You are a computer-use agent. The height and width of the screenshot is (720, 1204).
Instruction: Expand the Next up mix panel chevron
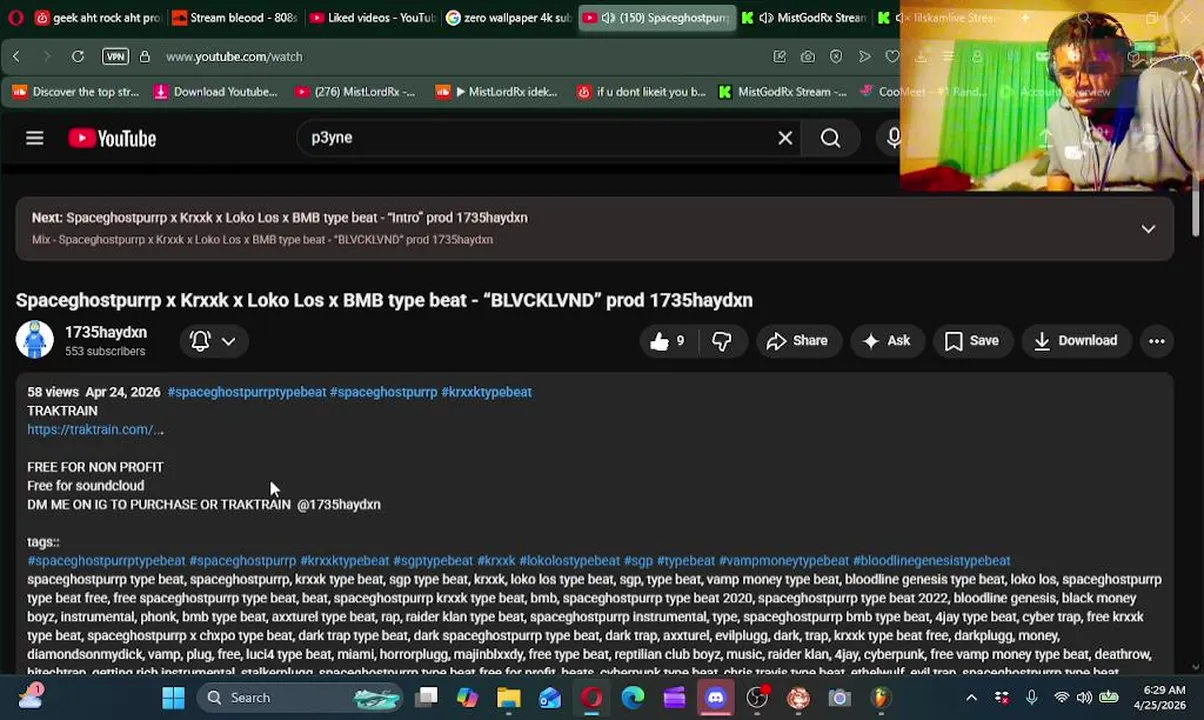[1148, 229]
